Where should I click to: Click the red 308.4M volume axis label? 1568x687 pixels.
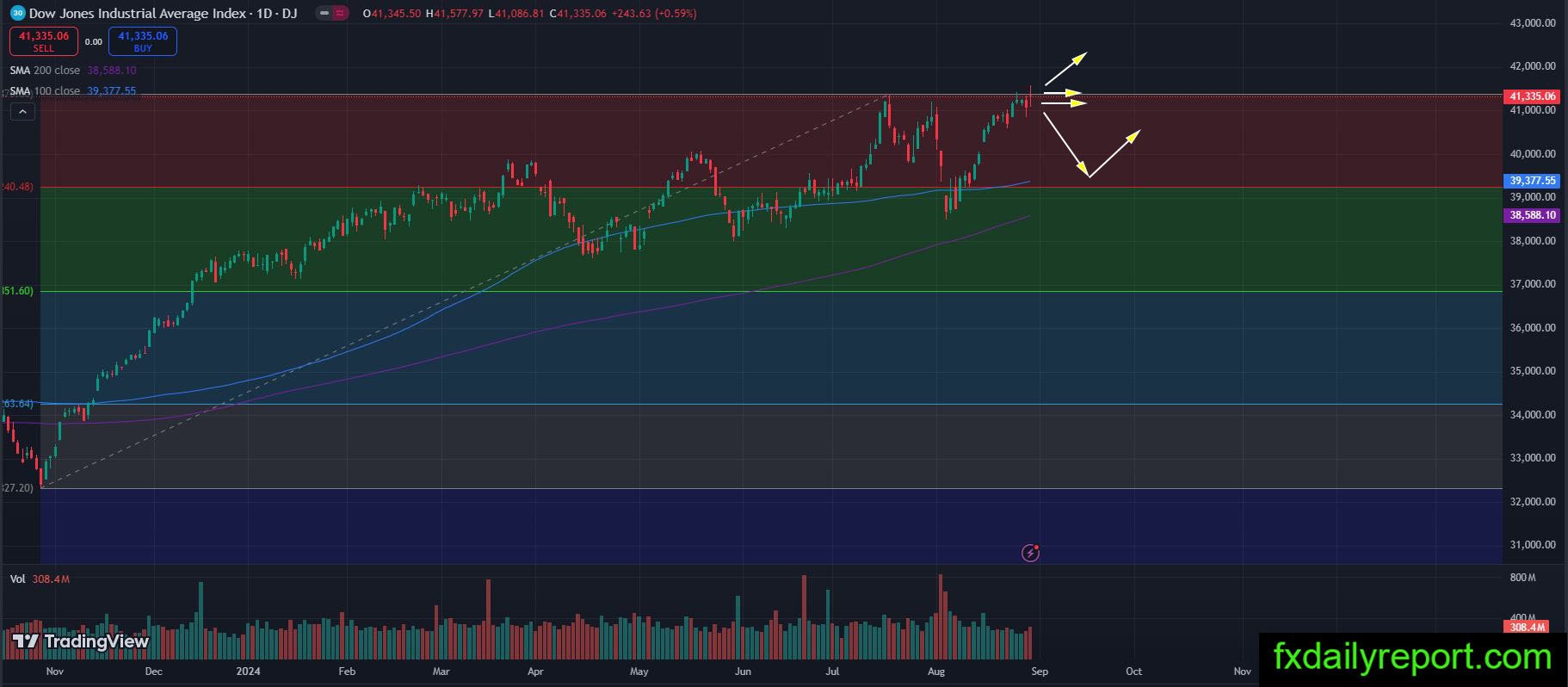tap(1528, 627)
